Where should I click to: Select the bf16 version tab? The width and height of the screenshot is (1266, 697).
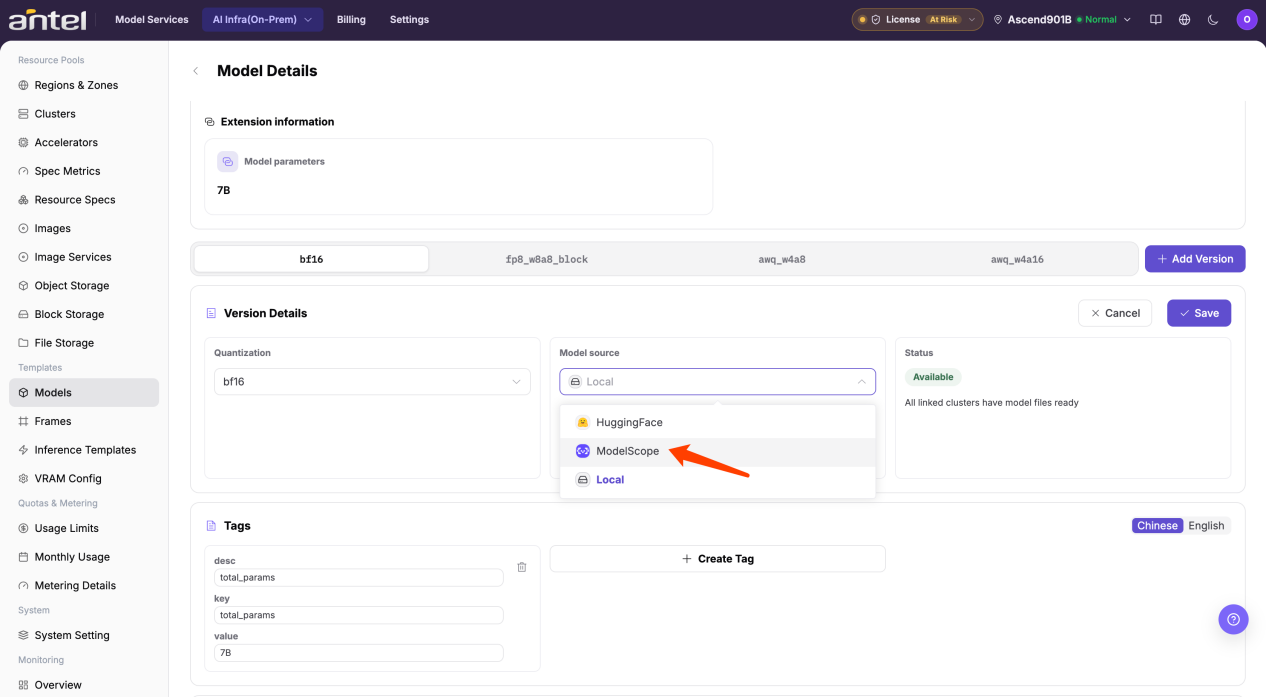pyautogui.click(x=311, y=259)
